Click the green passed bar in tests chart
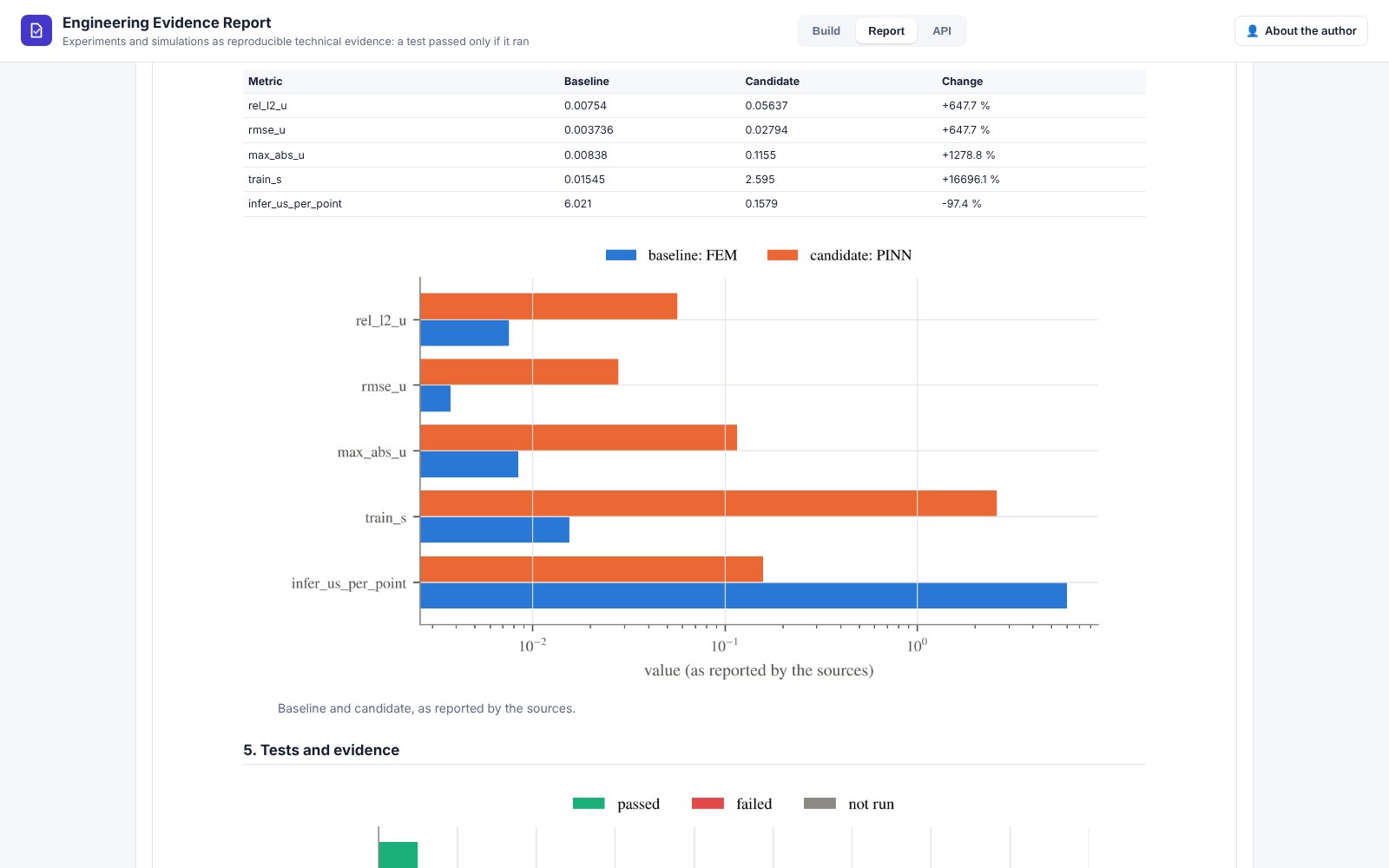The width and height of the screenshot is (1389, 868). click(x=398, y=855)
